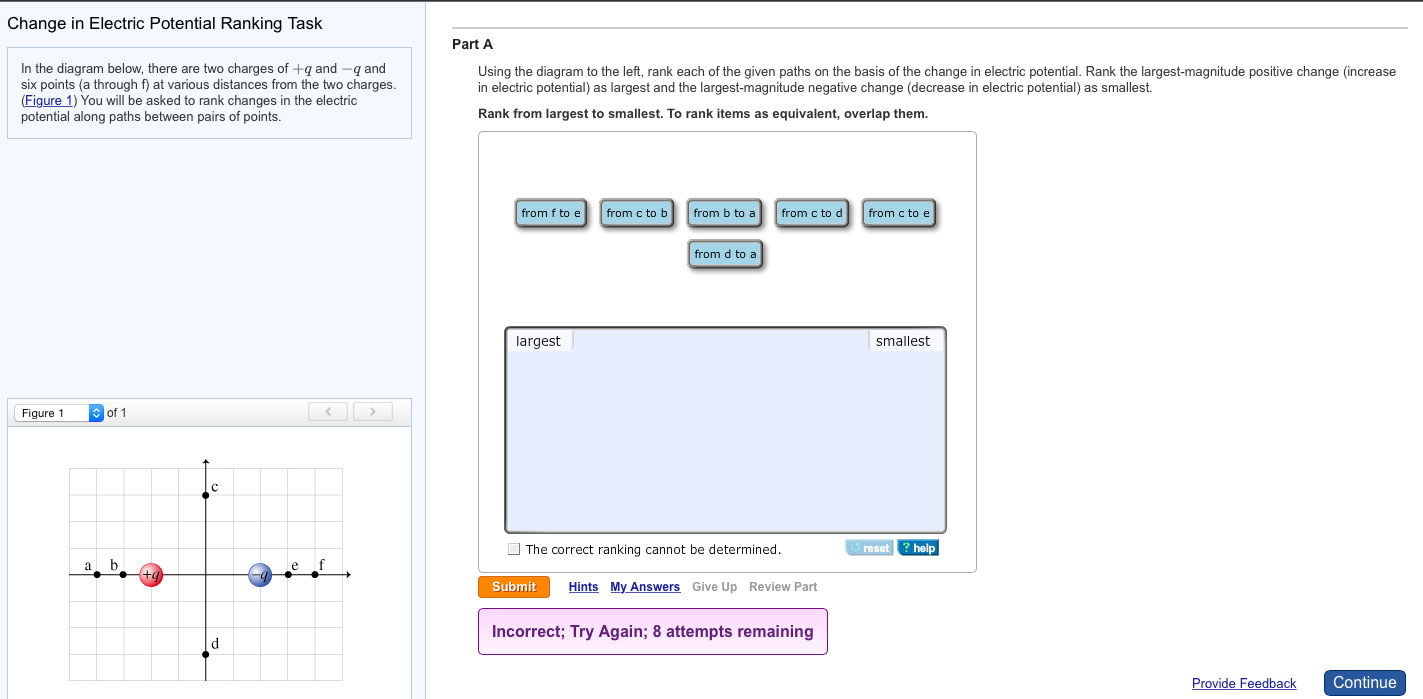Open the My Answers link
Screen dimensions: 1423x699
click(x=645, y=587)
